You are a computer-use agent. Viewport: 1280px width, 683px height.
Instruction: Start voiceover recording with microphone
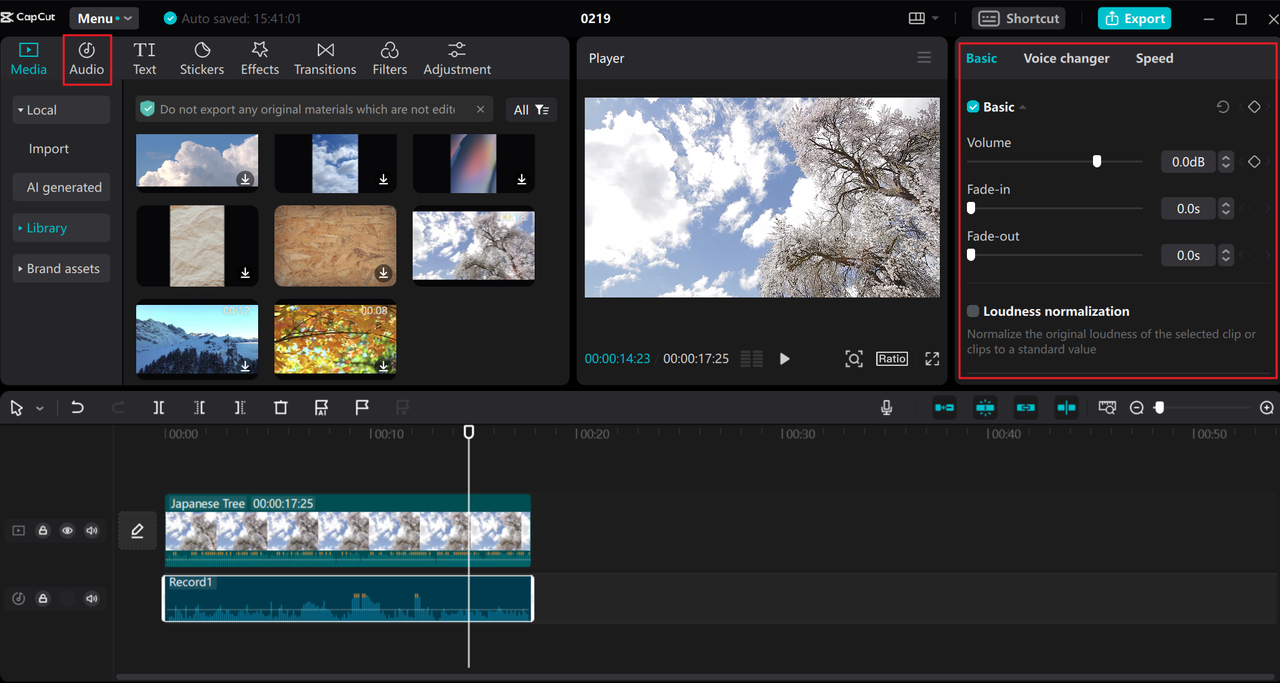click(x=886, y=407)
